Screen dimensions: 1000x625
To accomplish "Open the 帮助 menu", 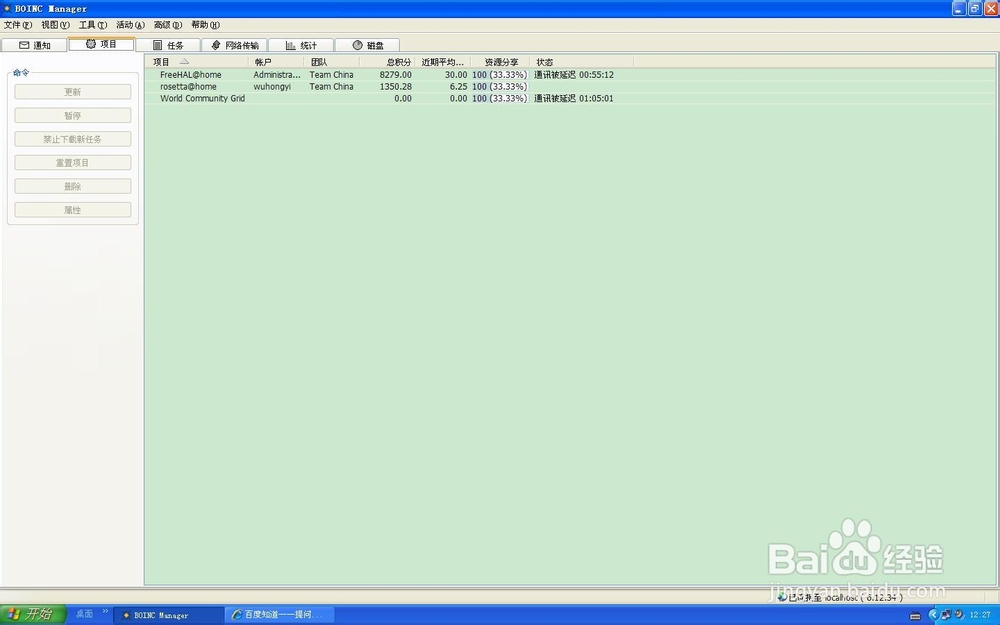I will pyautogui.click(x=205, y=25).
